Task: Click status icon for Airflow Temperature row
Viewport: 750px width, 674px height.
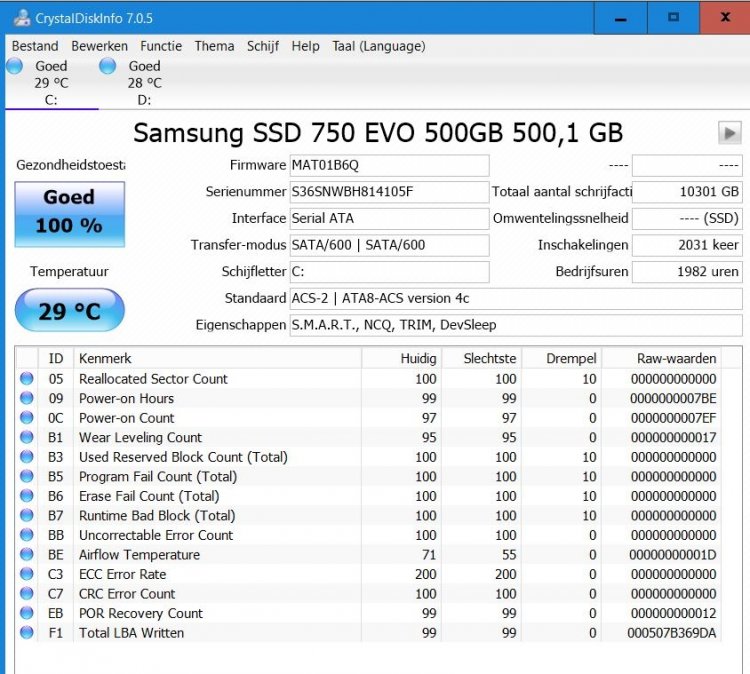Action: pos(26,555)
